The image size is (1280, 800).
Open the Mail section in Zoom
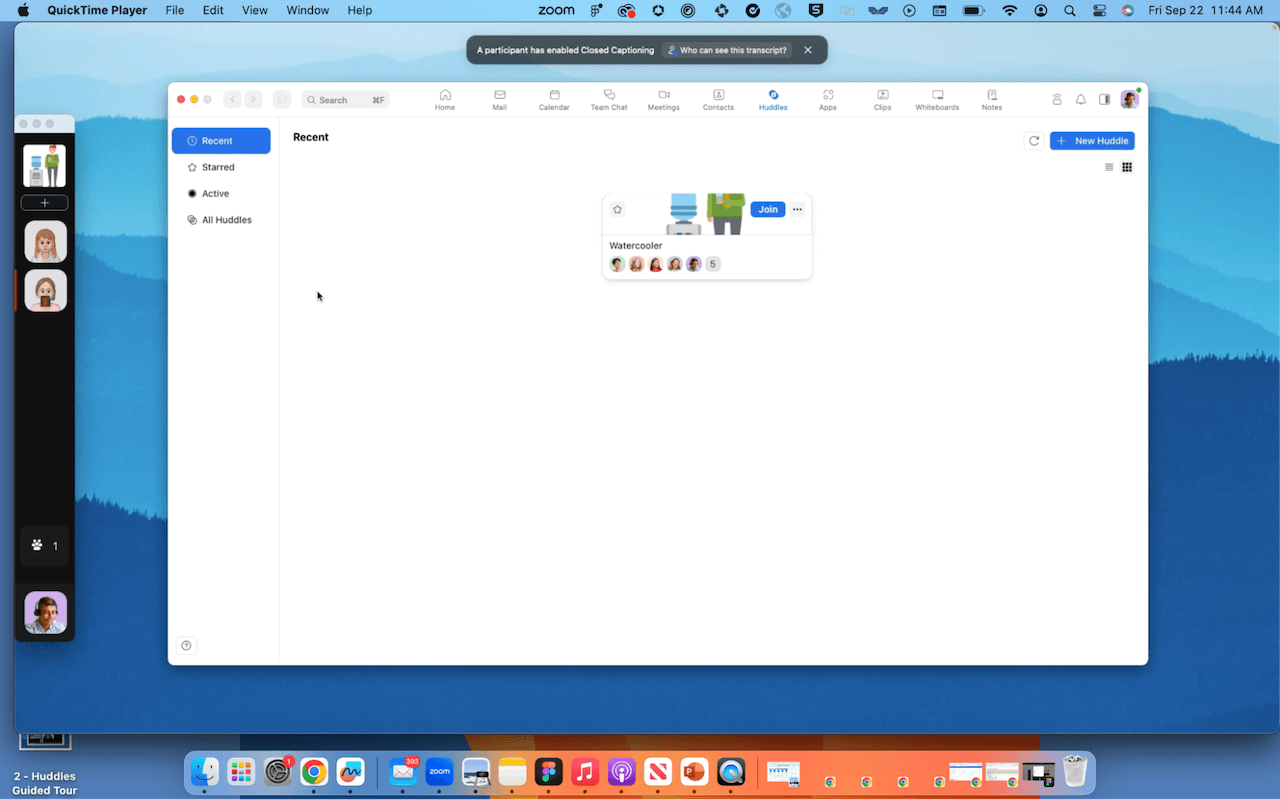pyautogui.click(x=500, y=99)
